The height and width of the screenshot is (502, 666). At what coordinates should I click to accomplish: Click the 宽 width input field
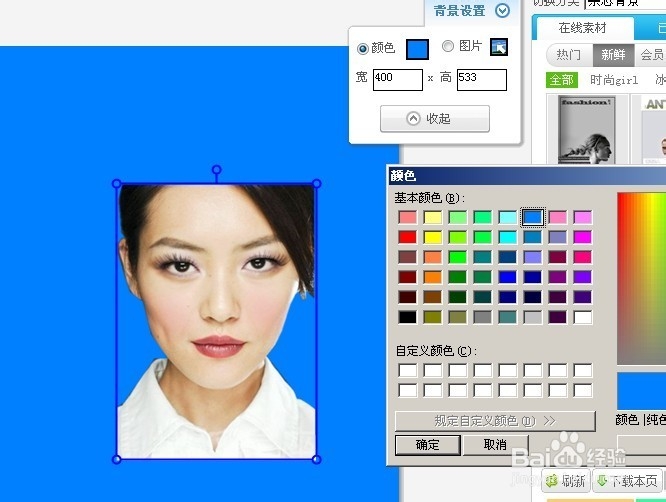click(398, 80)
